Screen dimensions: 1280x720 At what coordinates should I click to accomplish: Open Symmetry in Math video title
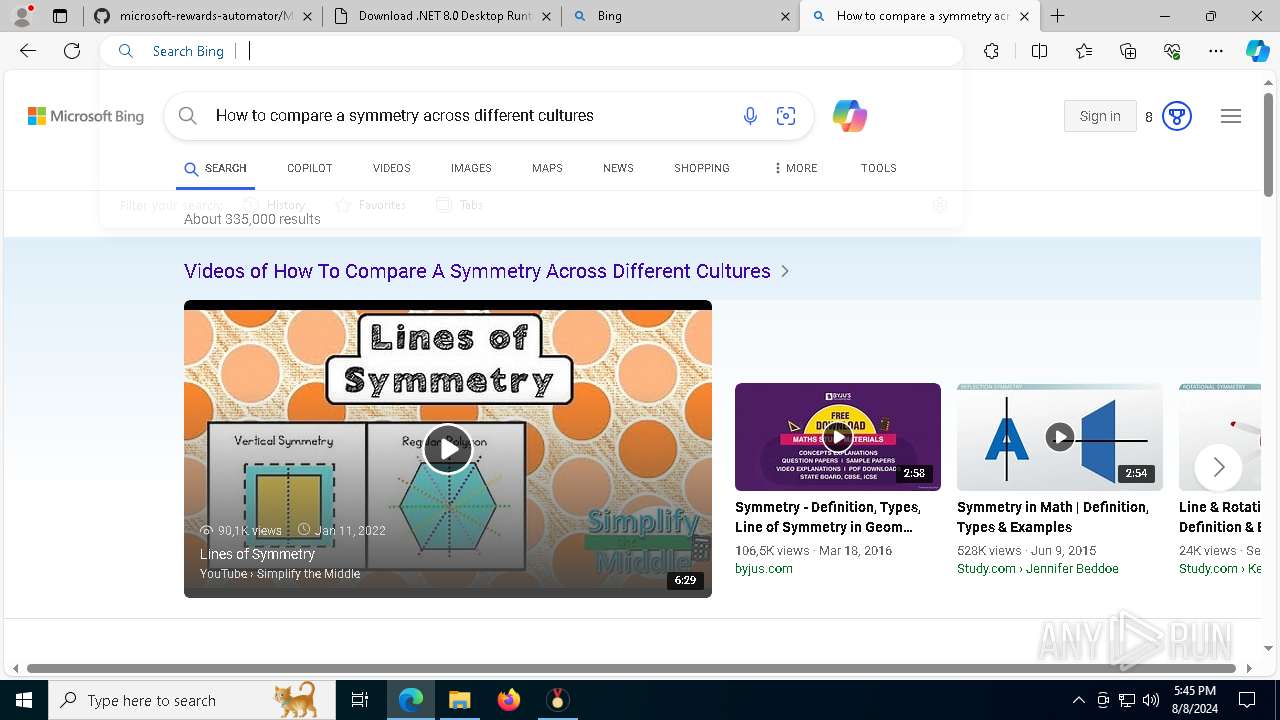1053,517
